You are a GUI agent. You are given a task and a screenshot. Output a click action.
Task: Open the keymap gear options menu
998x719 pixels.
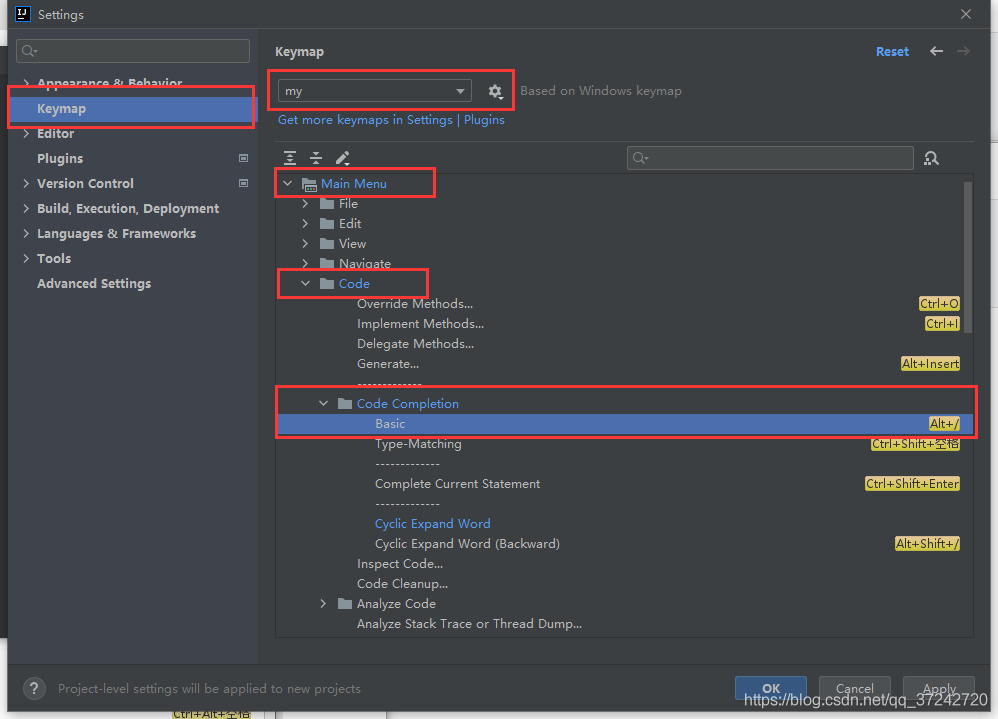point(495,92)
